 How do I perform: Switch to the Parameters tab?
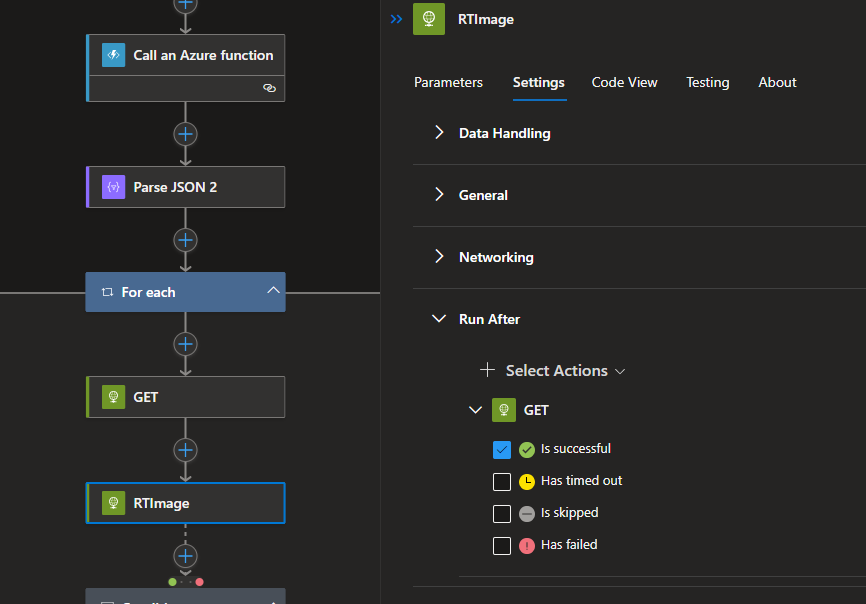click(448, 82)
